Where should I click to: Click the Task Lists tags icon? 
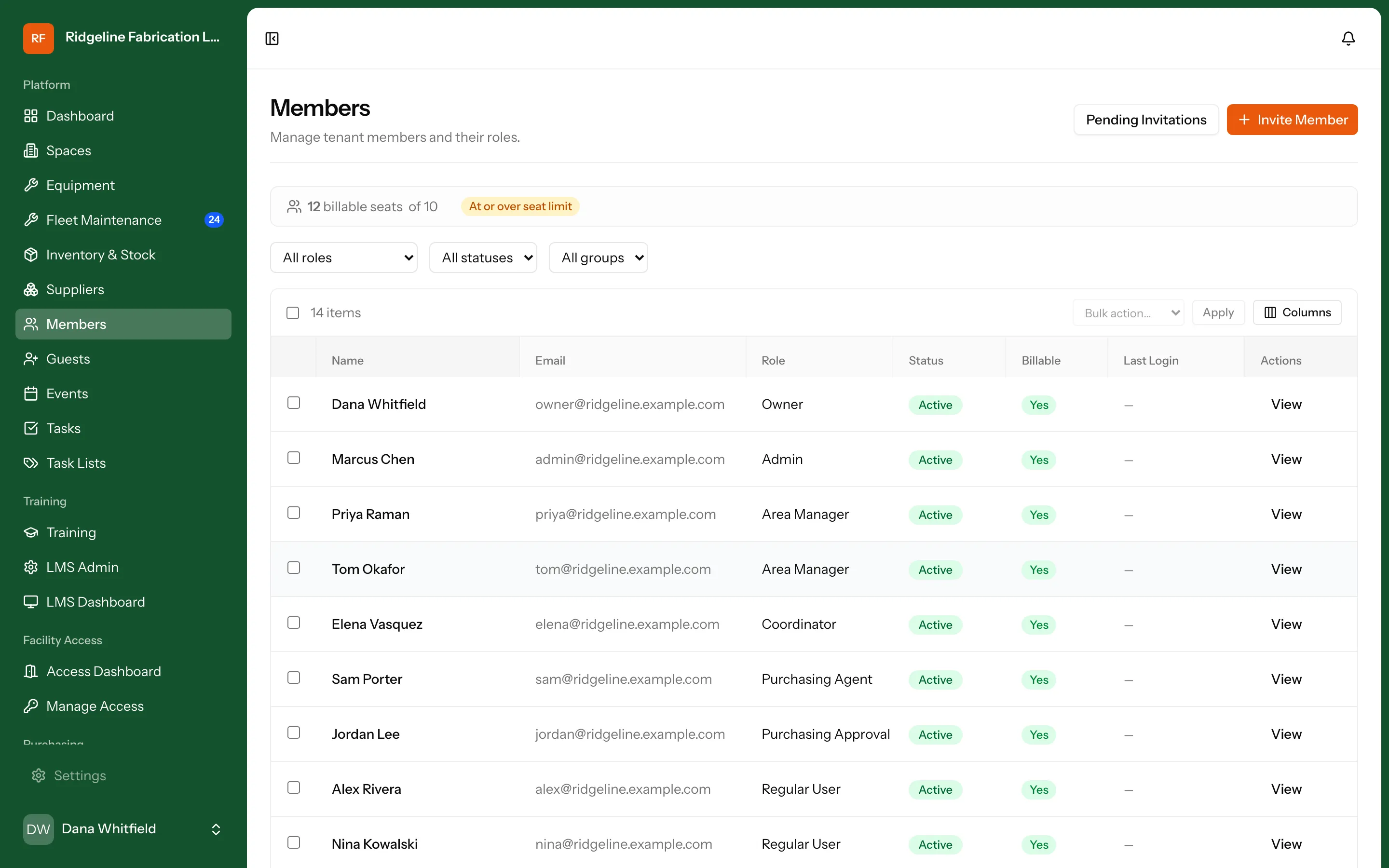click(31, 463)
